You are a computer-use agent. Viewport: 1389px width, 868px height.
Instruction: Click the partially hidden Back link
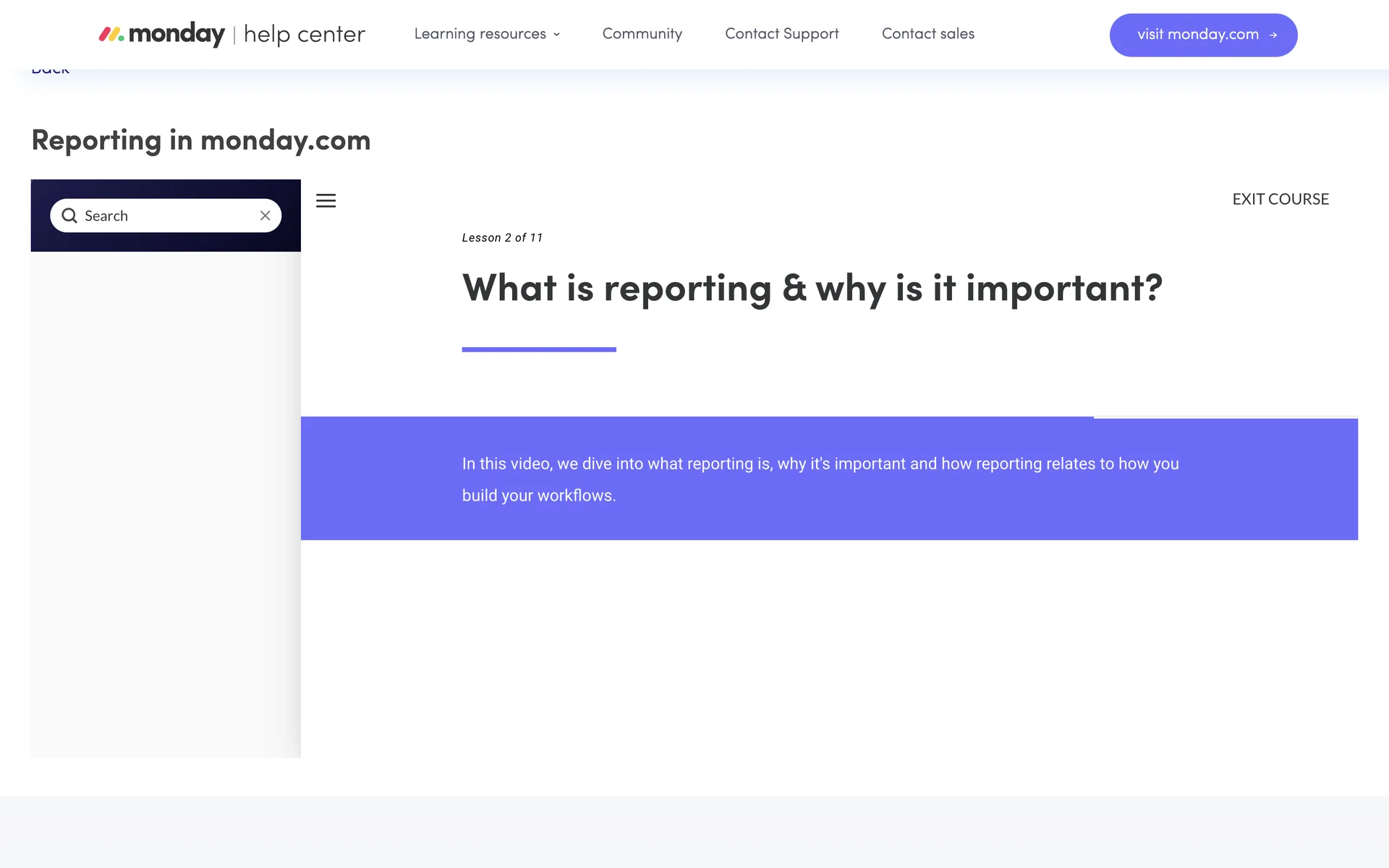[50, 71]
